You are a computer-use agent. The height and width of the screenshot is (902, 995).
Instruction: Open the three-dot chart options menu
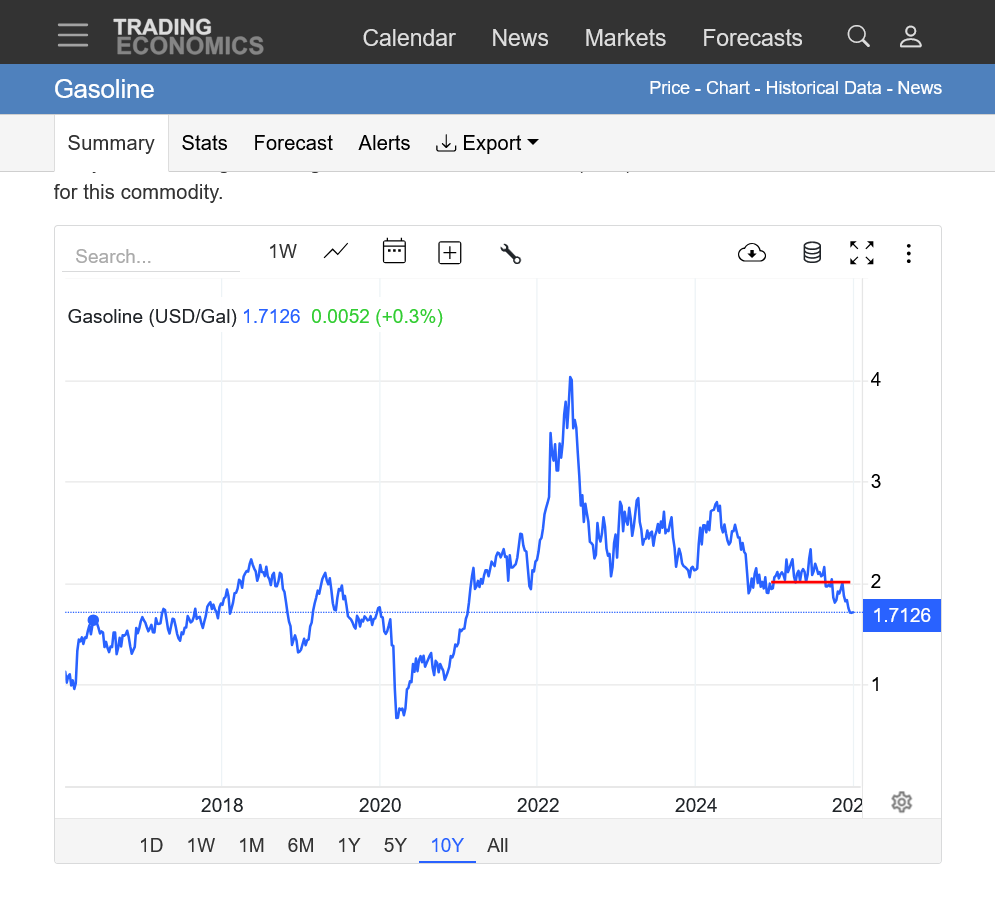coord(908,253)
